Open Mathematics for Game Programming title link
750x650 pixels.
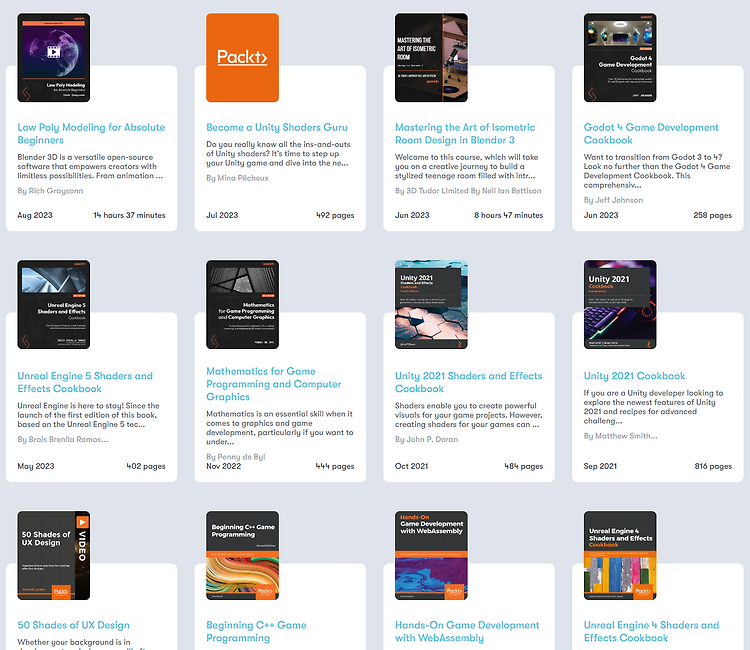[274, 384]
